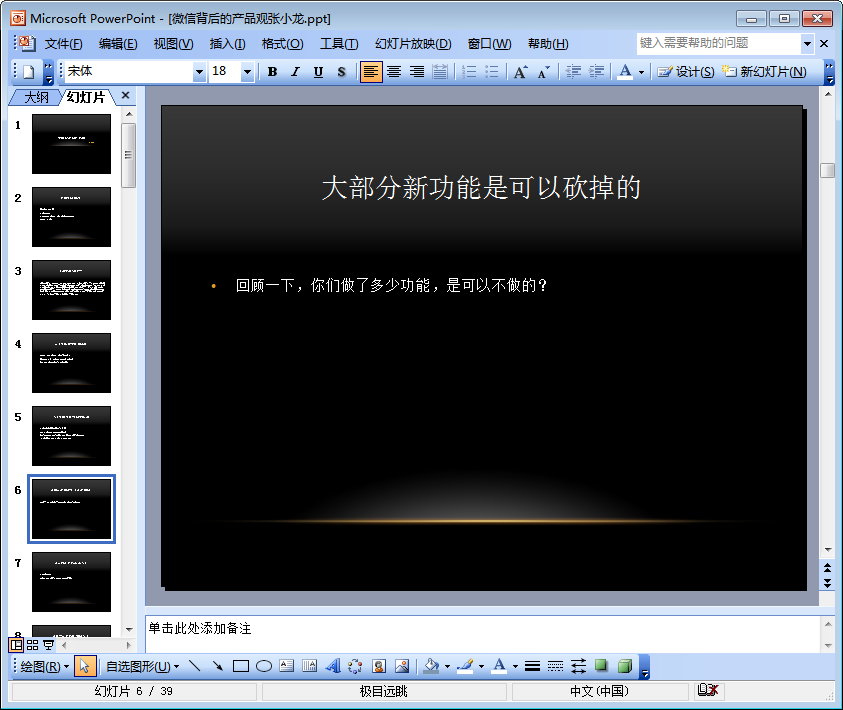Click the Increase Font Size icon
Viewport: 843px width, 710px height.
coord(520,71)
